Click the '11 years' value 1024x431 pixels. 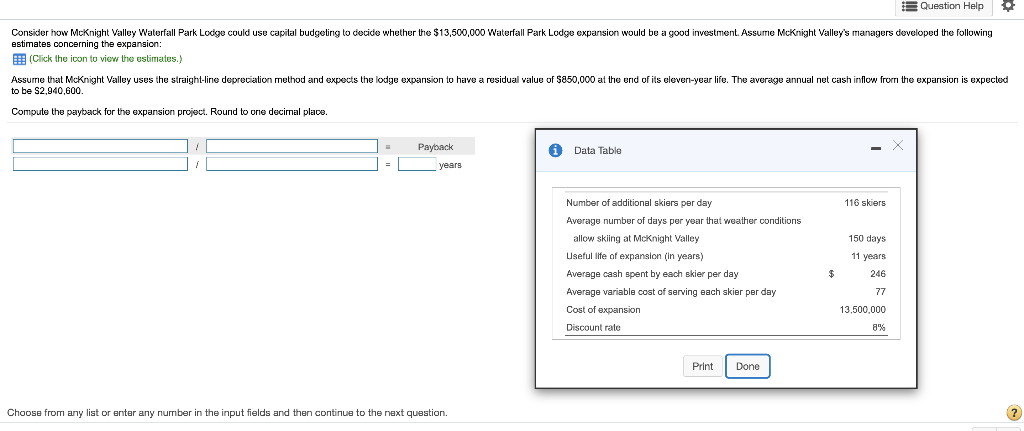[869, 257]
